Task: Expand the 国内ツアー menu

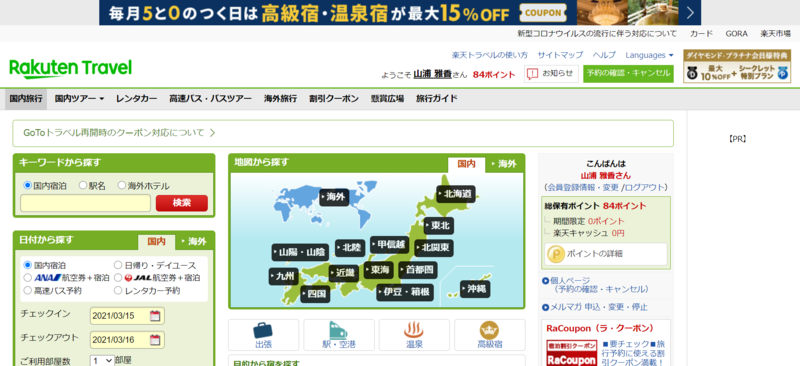Action: [x=79, y=99]
